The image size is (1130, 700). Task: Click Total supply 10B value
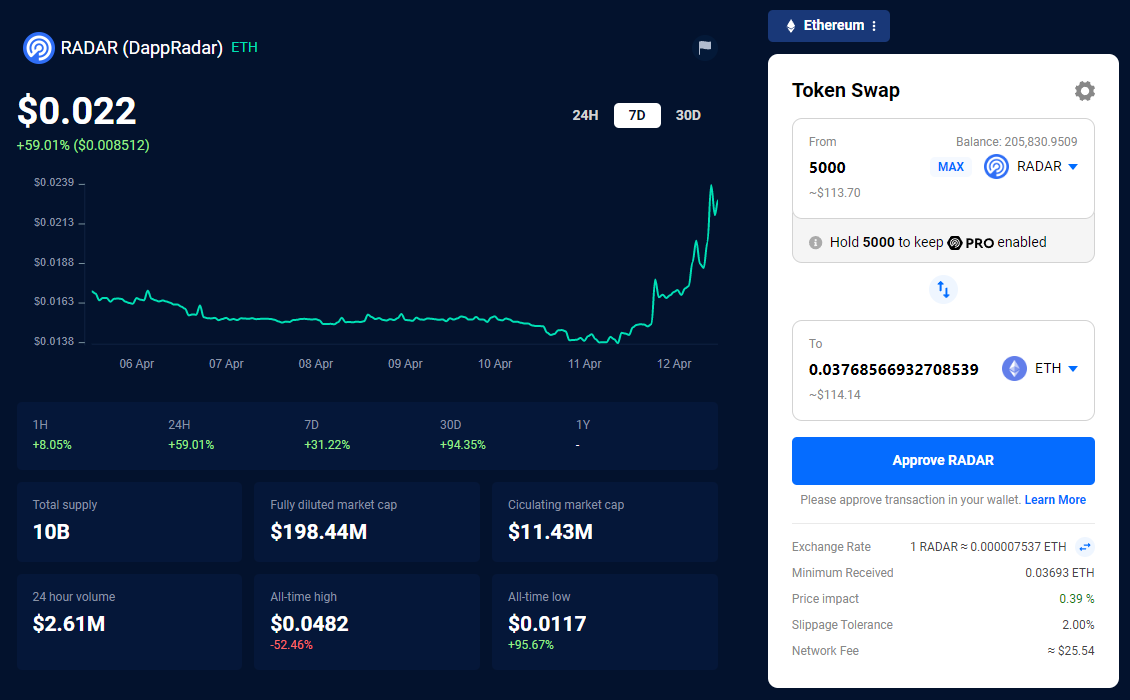click(x=51, y=532)
